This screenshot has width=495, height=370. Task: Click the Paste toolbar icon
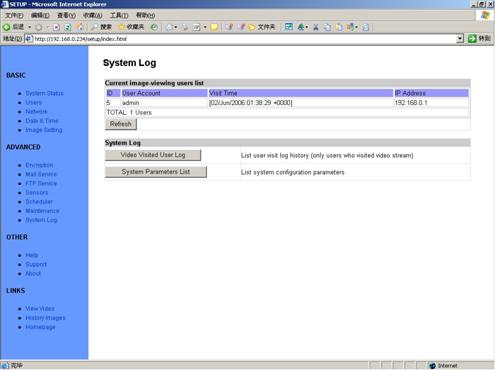click(339, 27)
